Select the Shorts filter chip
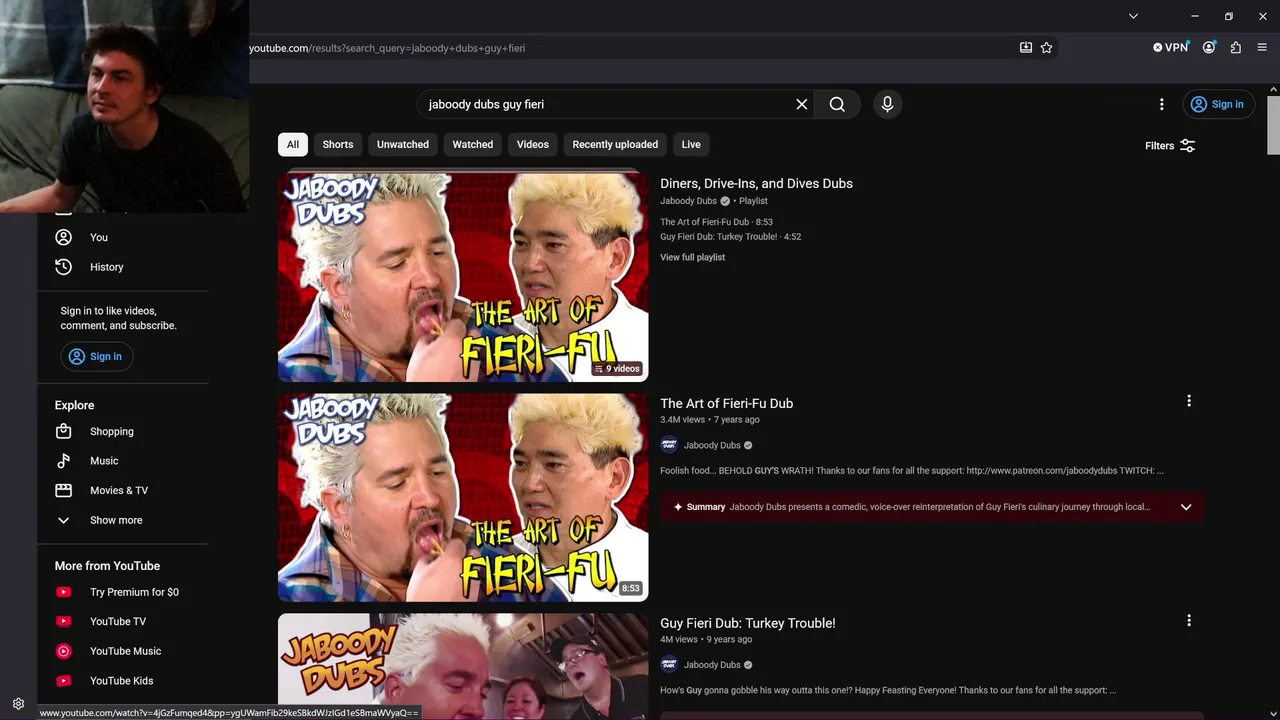1280x720 pixels. point(338,144)
